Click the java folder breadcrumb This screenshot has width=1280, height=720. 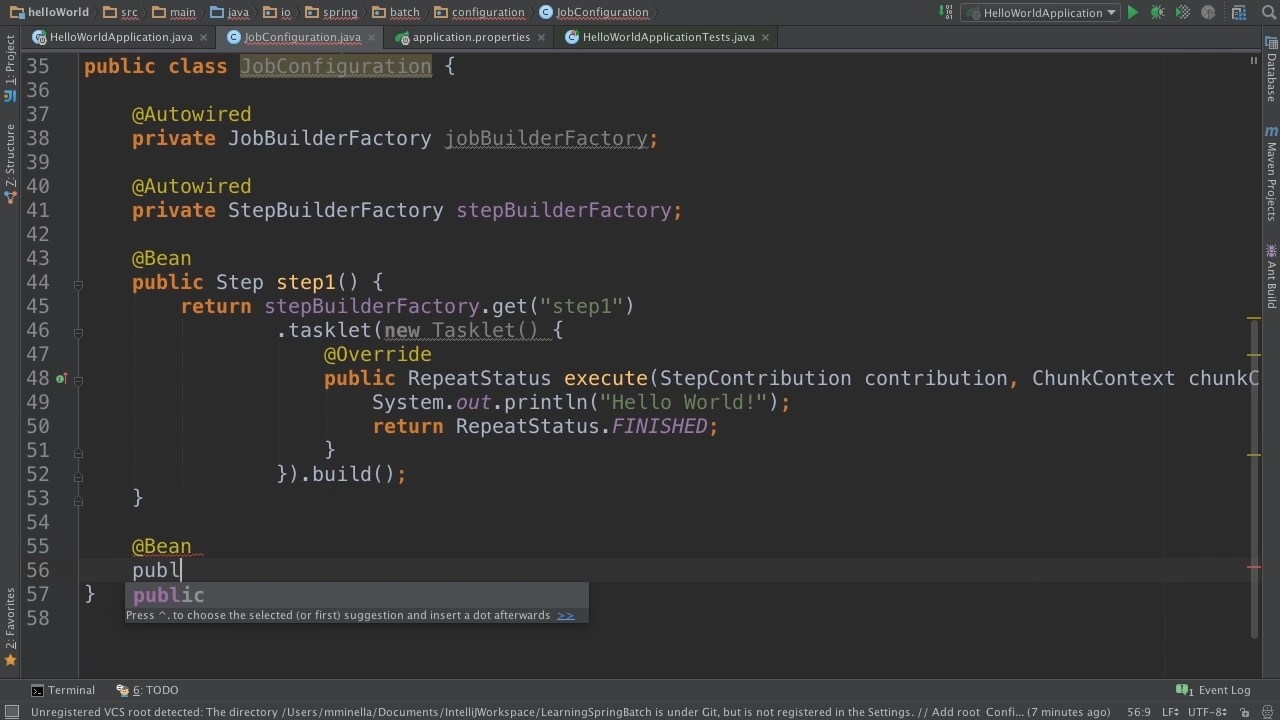tap(230, 12)
